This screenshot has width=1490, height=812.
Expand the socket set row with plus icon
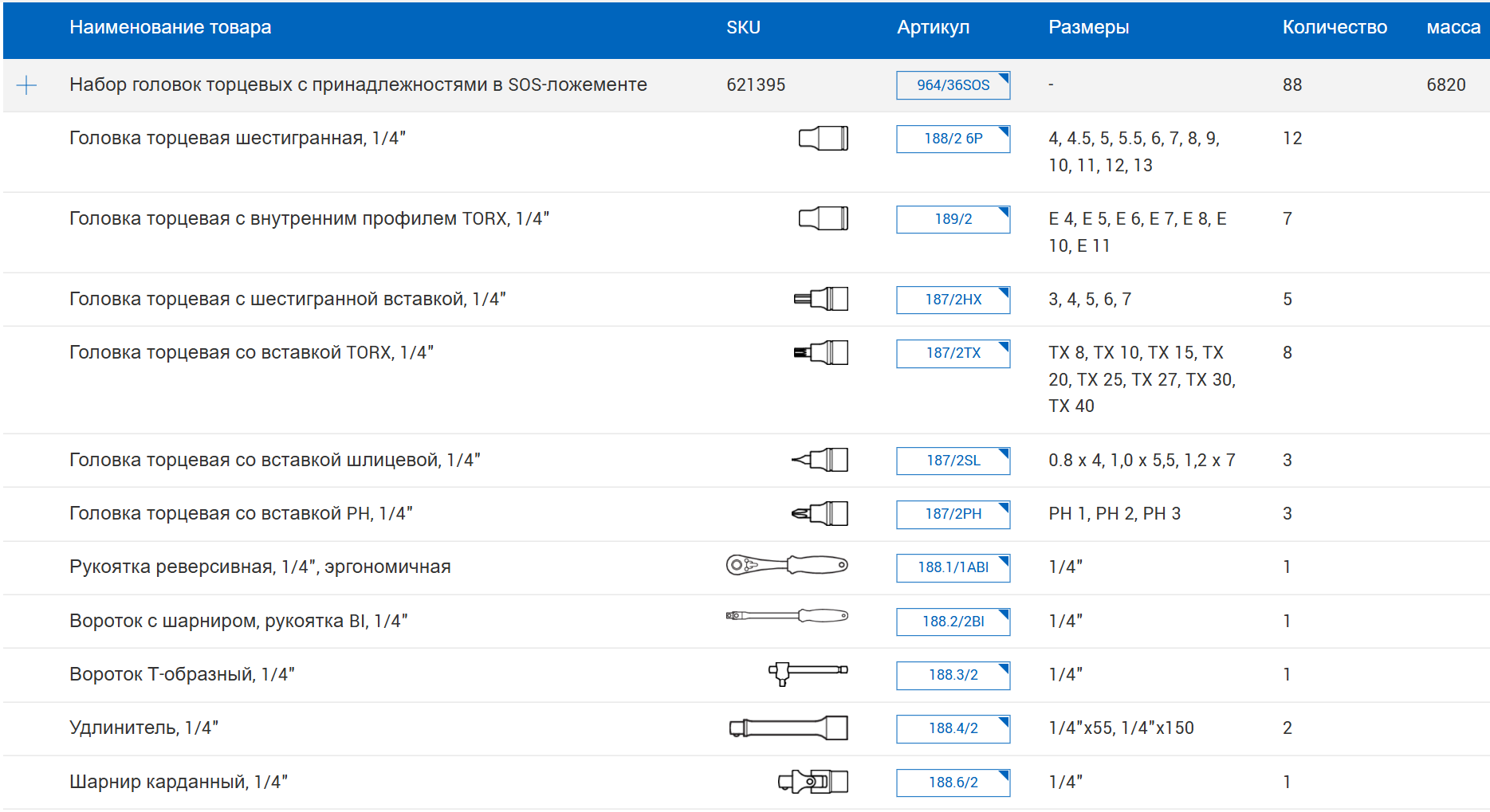[x=26, y=85]
